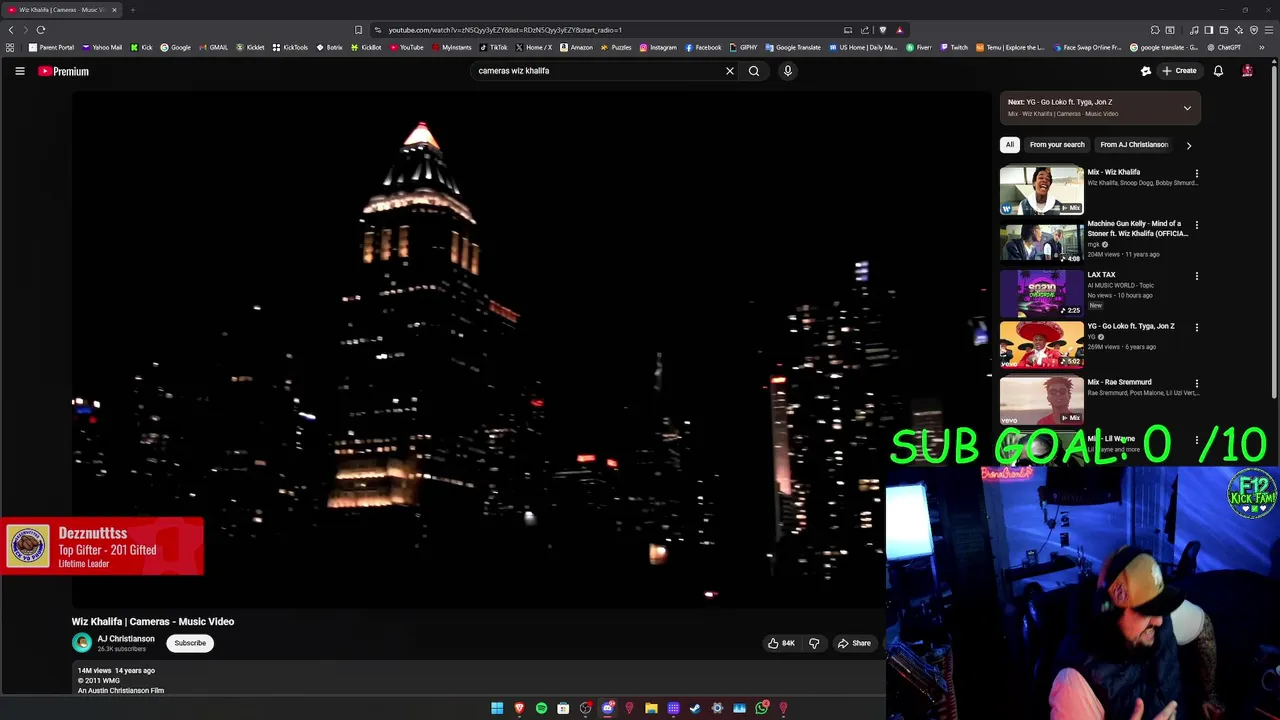Open the Windows Start menu

[497, 708]
